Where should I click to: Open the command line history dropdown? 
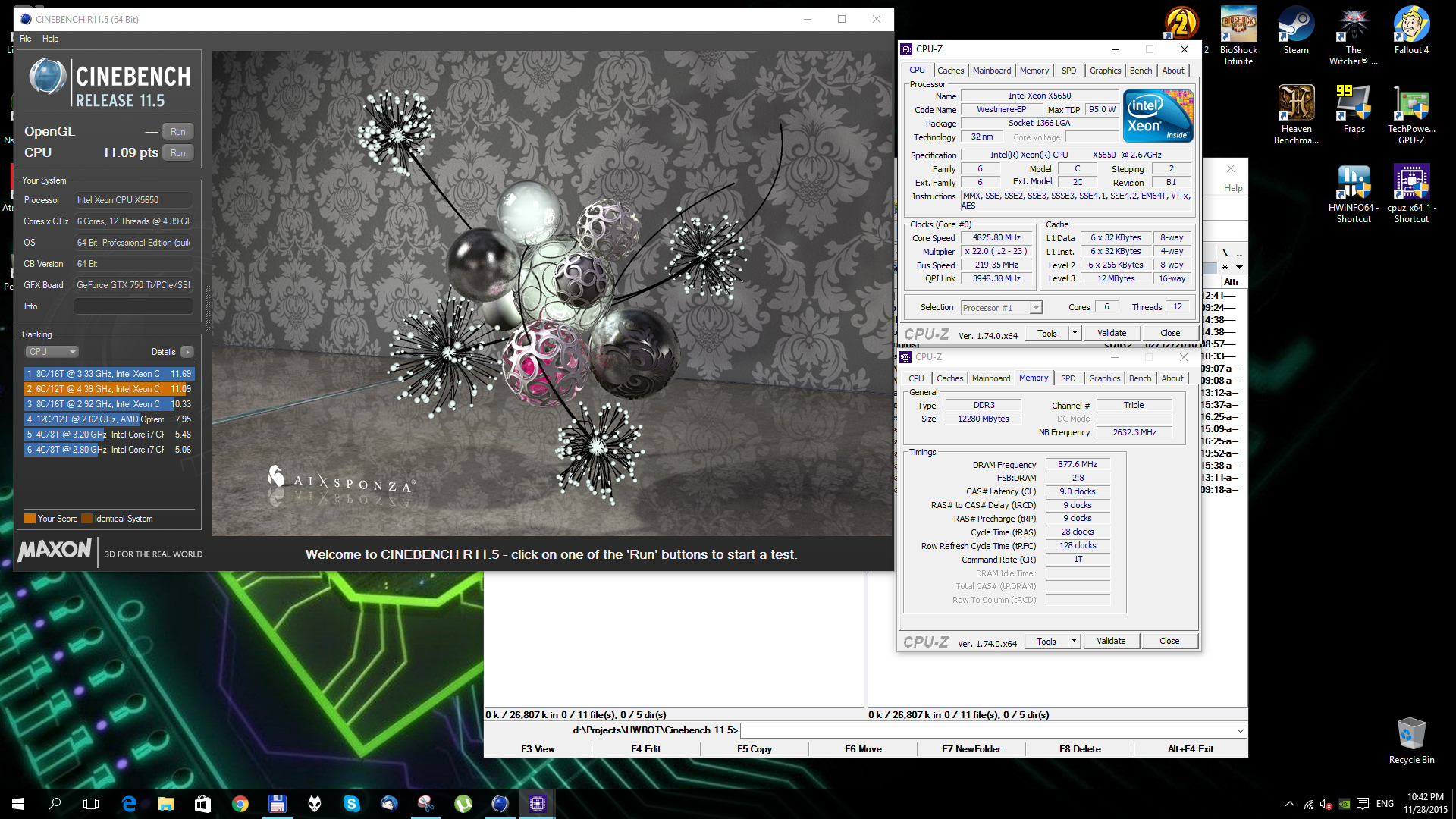(1241, 731)
